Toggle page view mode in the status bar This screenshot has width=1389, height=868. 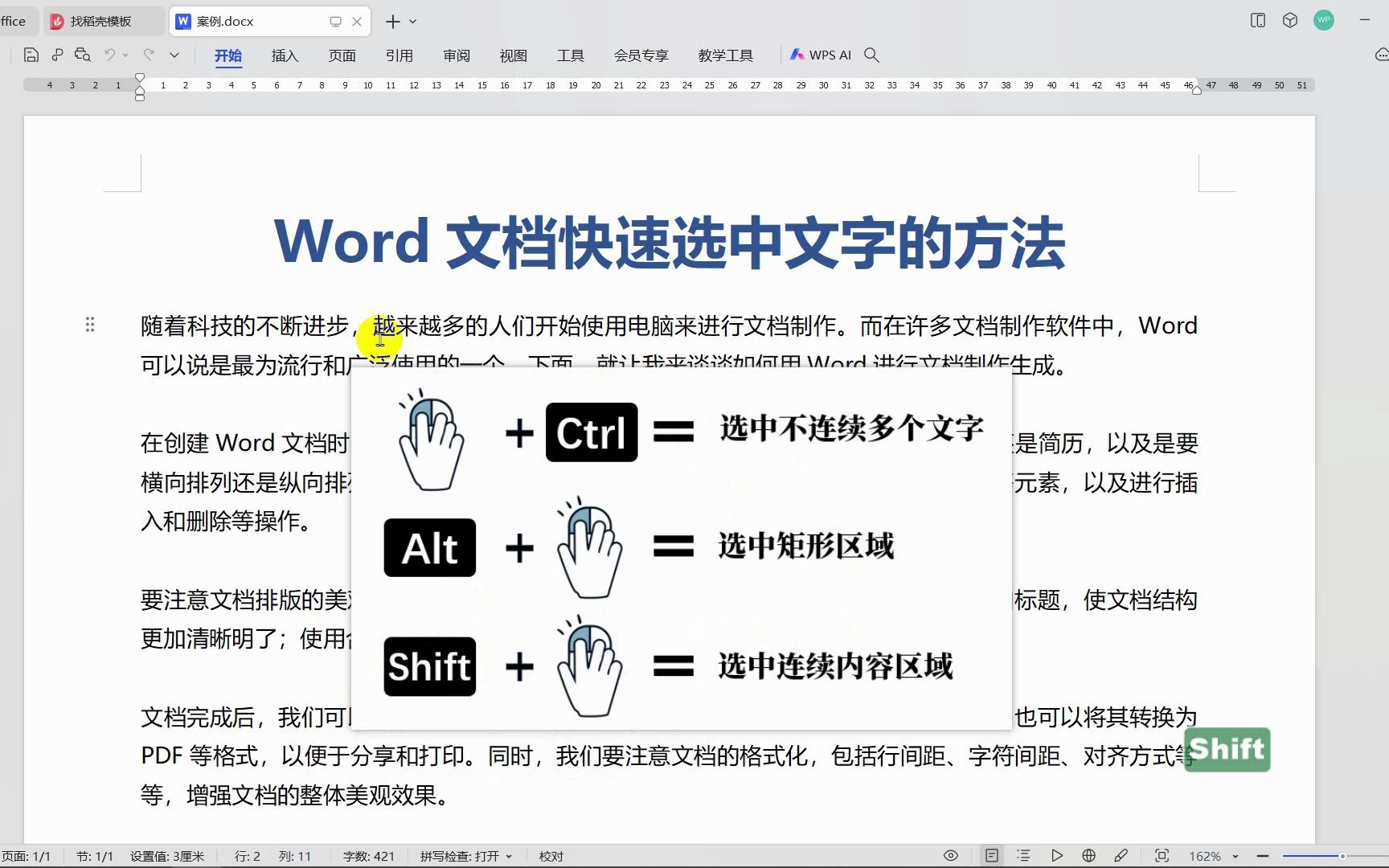coord(991,856)
